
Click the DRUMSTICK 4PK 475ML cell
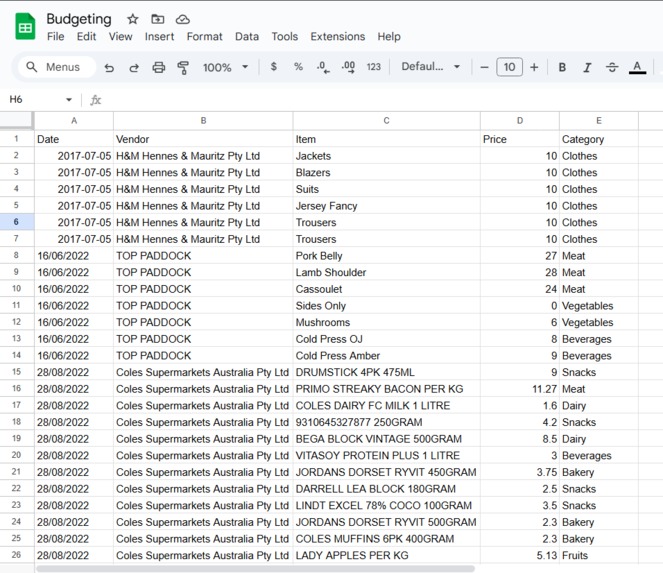click(x=386, y=372)
